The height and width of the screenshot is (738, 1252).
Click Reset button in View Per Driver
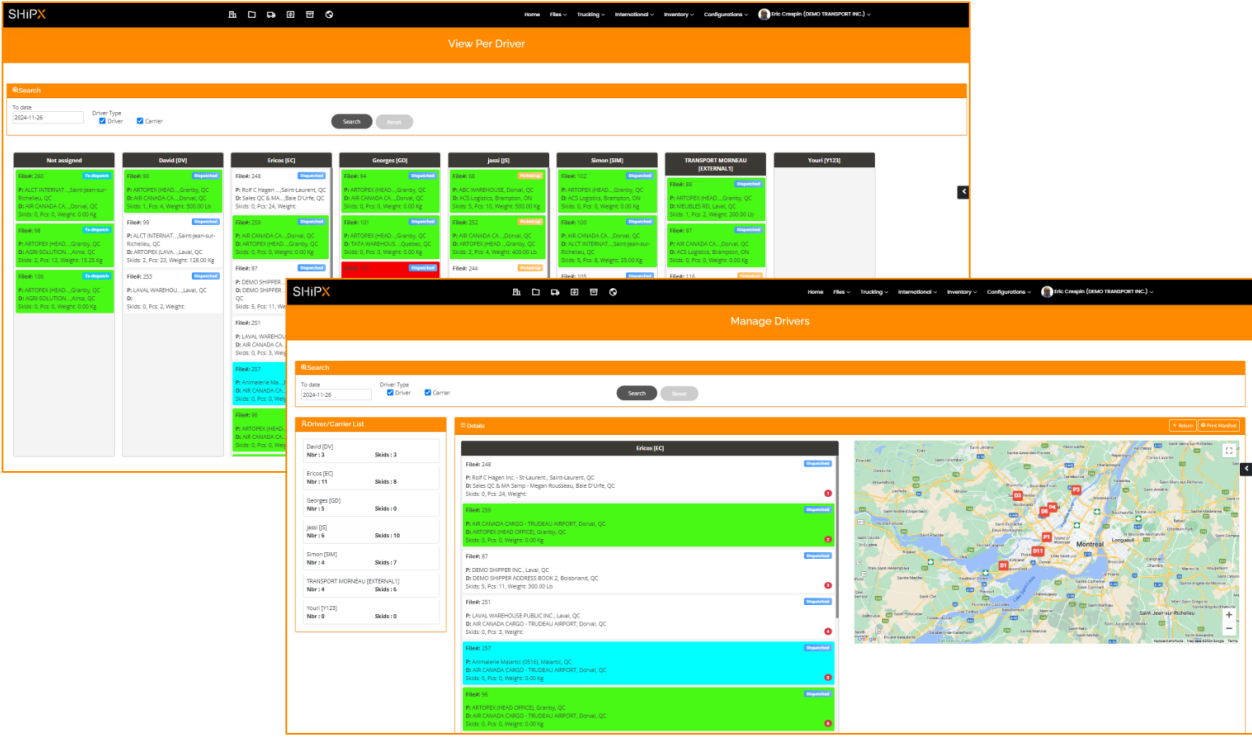click(x=394, y=122)
